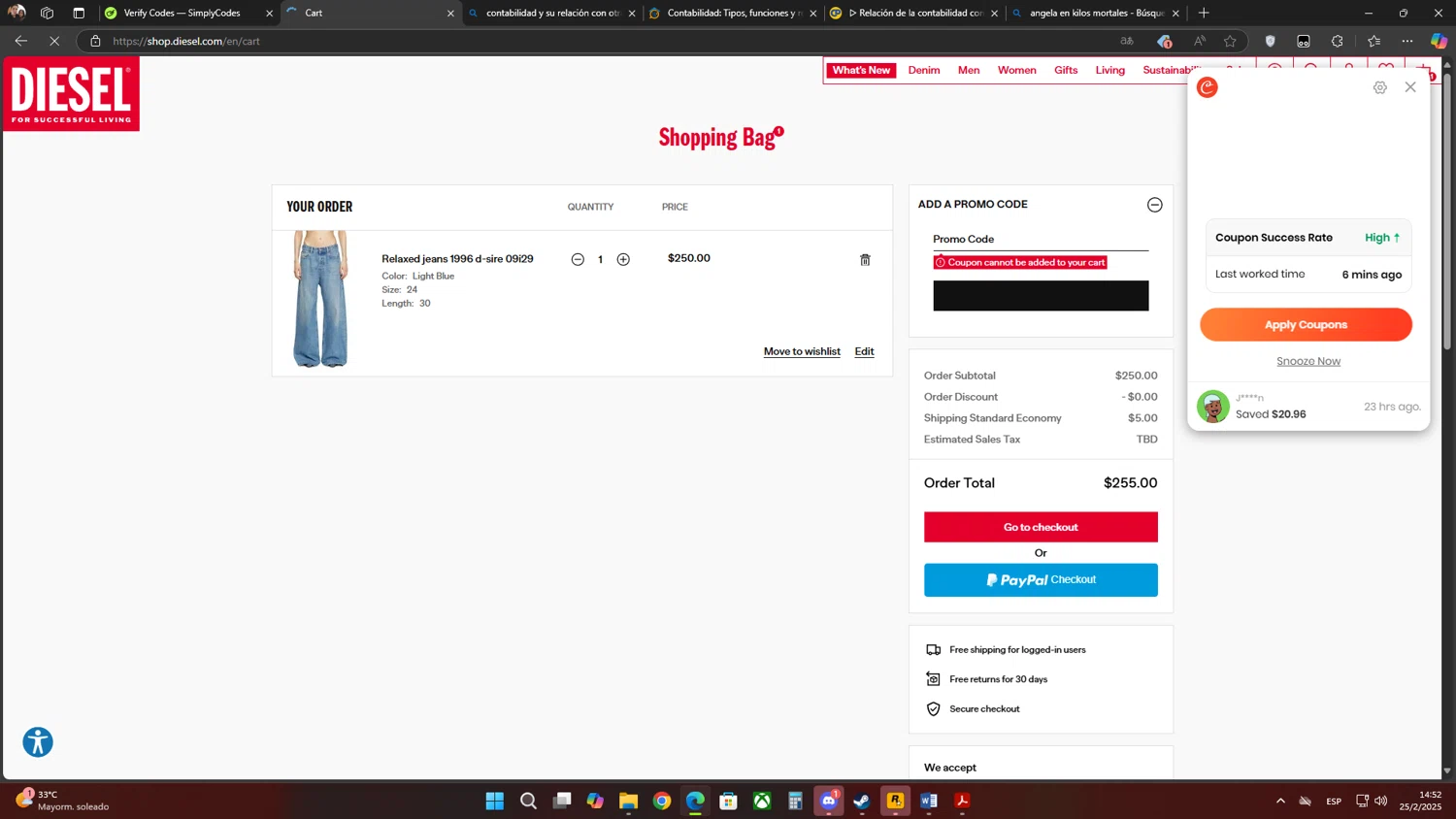
Task: Close the coupon extension popup
Action: coord(1410,87)
